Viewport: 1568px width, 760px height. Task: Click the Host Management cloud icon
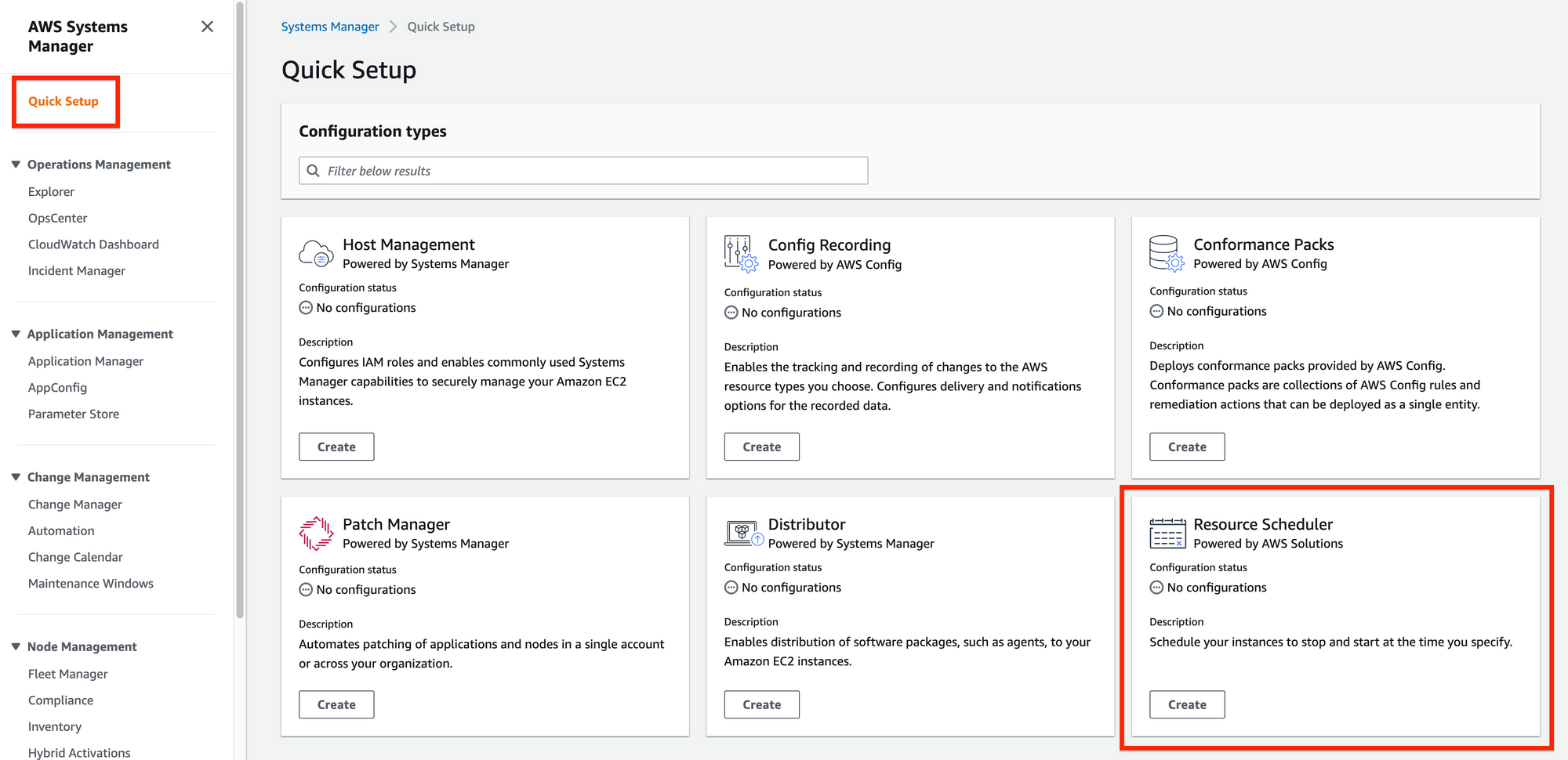[316, 253]
